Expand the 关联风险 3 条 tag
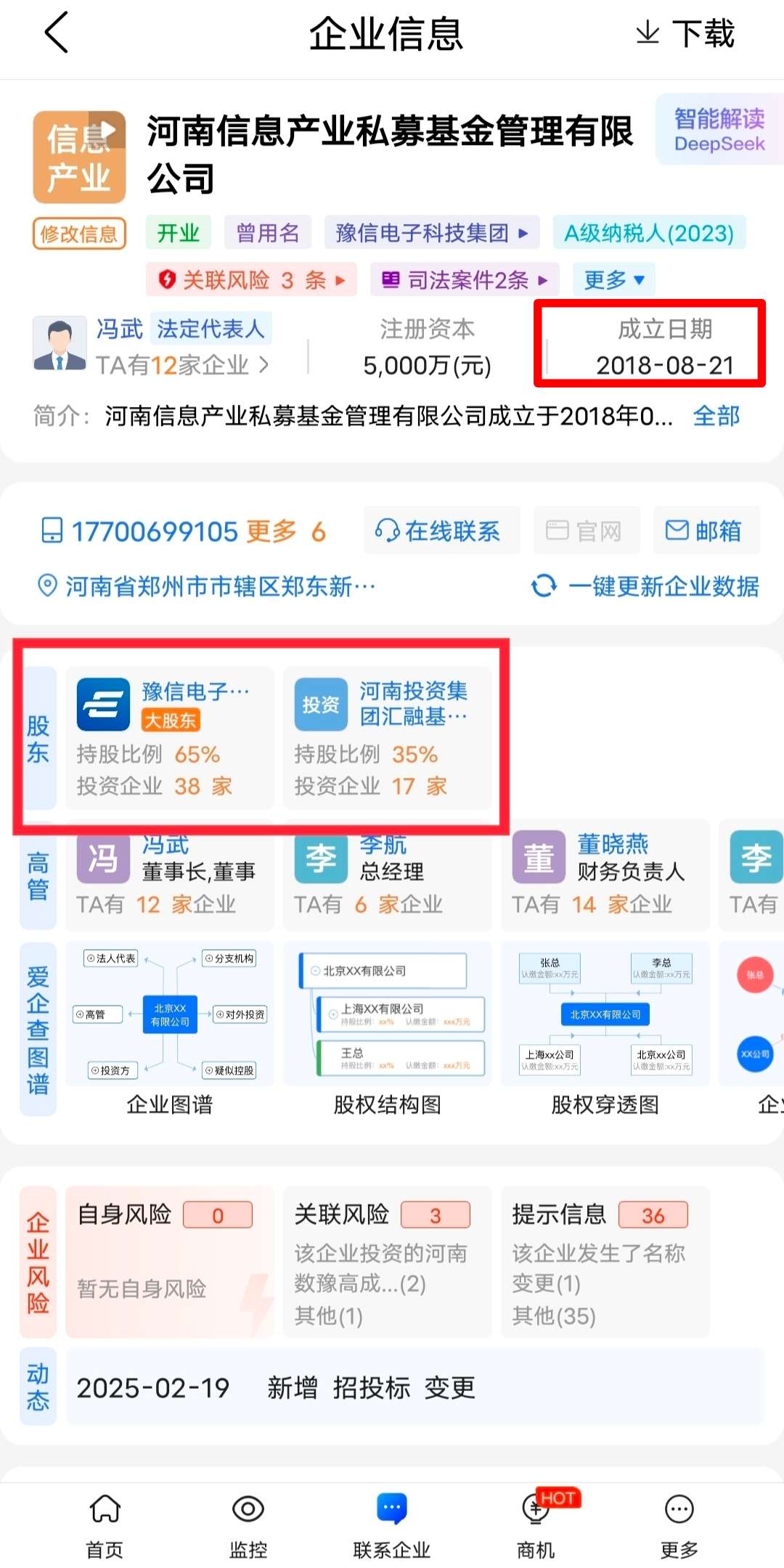Screen dimensions: 784x1568 click(x=251, y=279)
